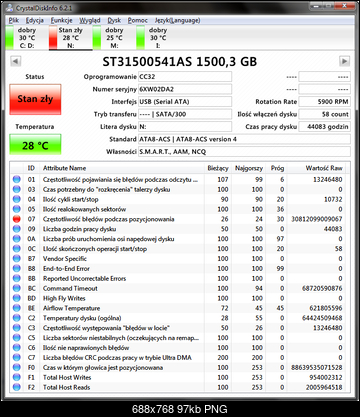The image size is (360, 417).
Task: Click the Temperatury dysku (ogólna) row name
Action: point(82,318)
